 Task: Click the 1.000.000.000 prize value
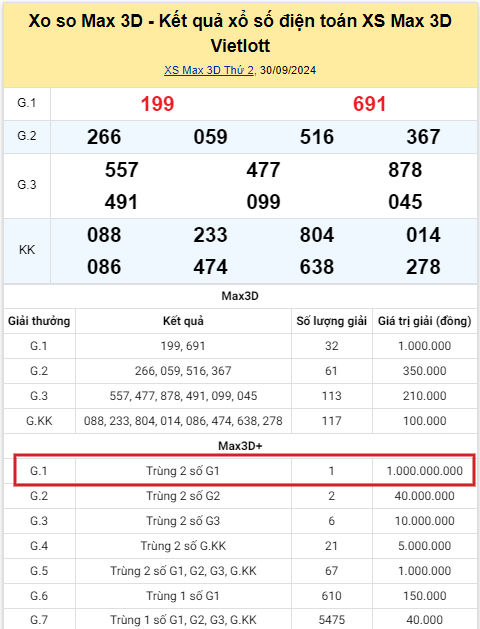coord(425,471)
